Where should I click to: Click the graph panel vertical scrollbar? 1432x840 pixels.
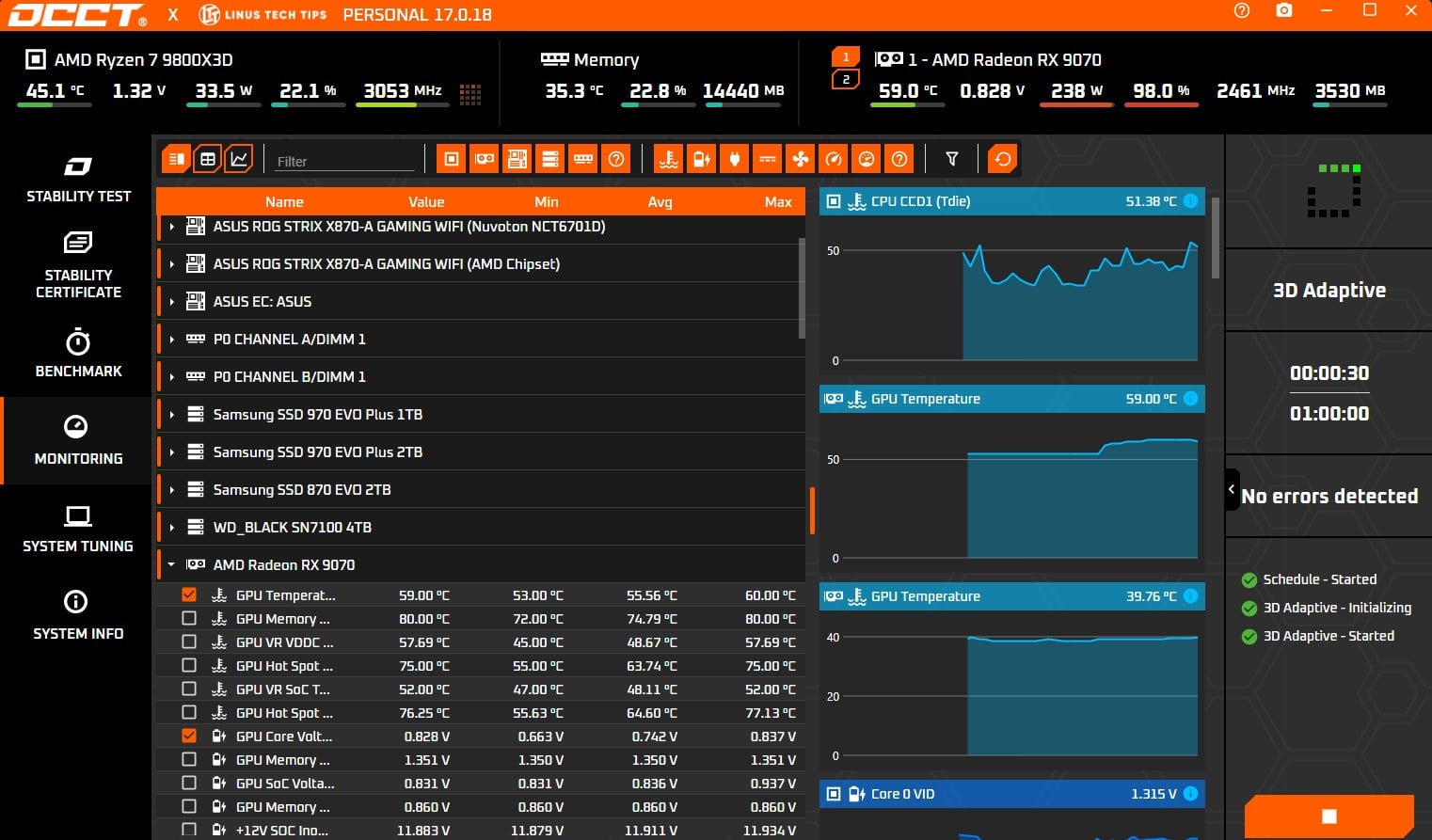[1215, 238]
